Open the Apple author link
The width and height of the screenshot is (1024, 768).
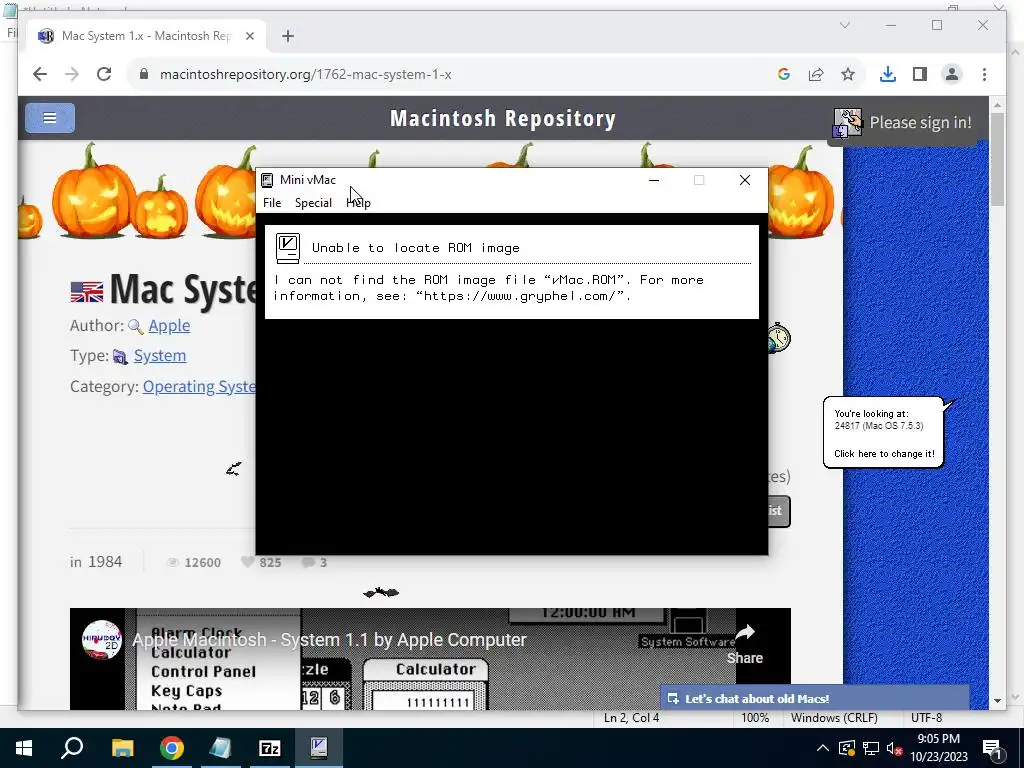pyautogui.click(x=169, y=325)
